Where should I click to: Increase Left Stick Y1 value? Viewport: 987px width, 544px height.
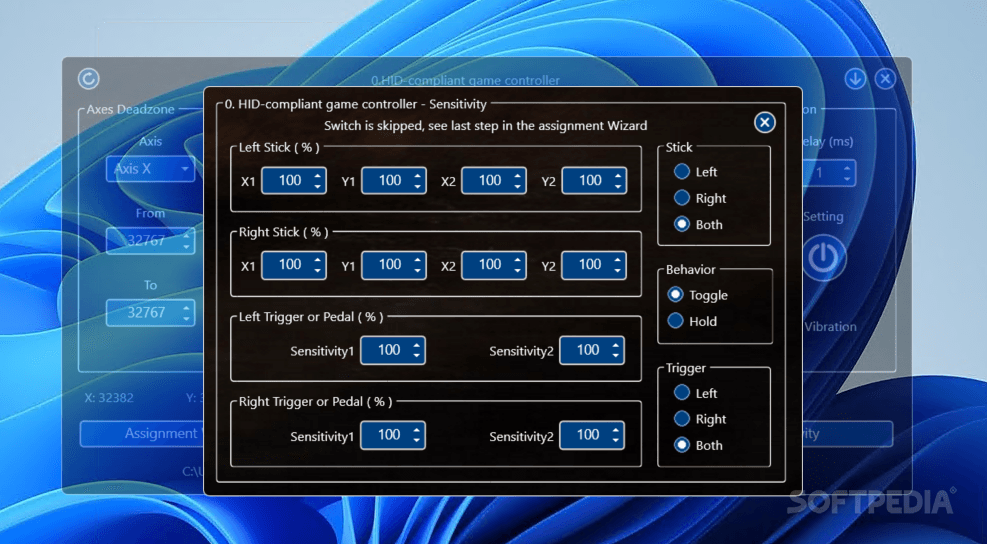[x=418, y=175]
